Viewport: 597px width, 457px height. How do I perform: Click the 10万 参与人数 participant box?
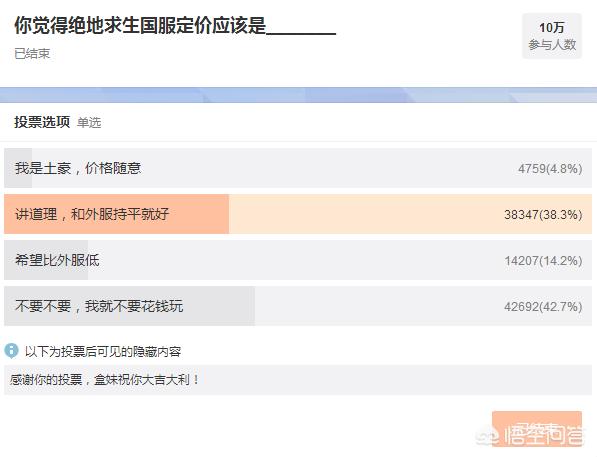[552, 36]
